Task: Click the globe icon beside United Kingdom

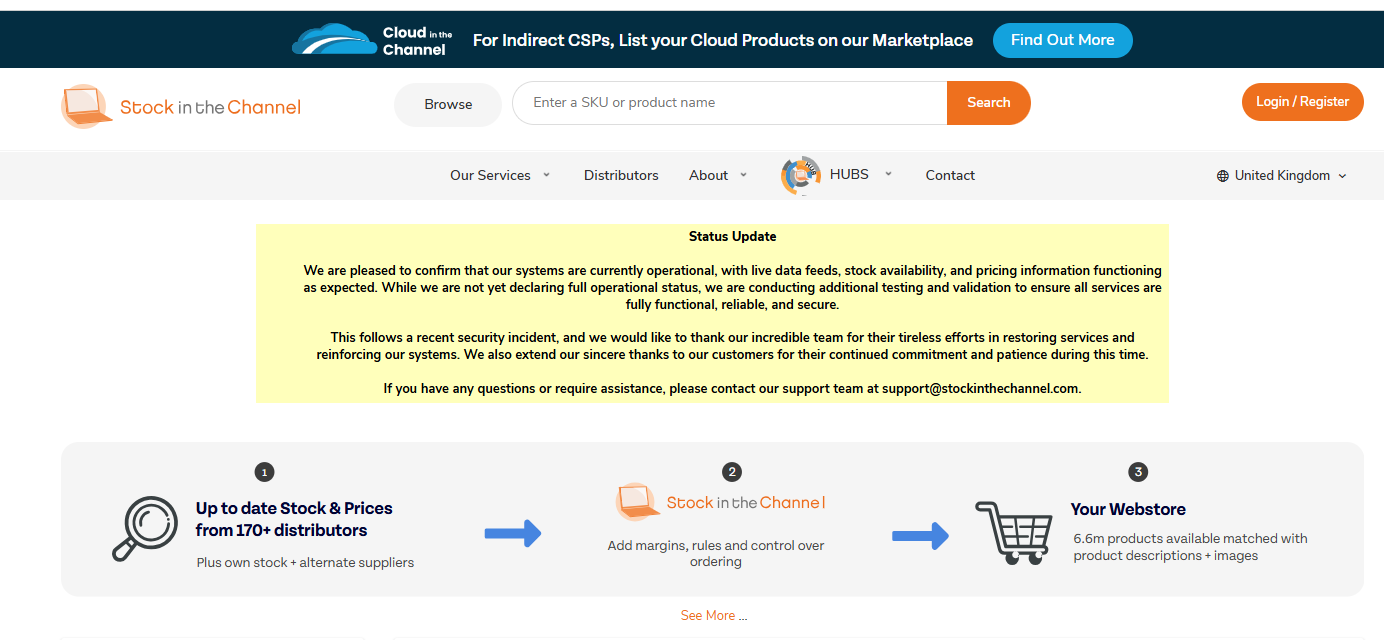Action: [x=1222, y=176]
